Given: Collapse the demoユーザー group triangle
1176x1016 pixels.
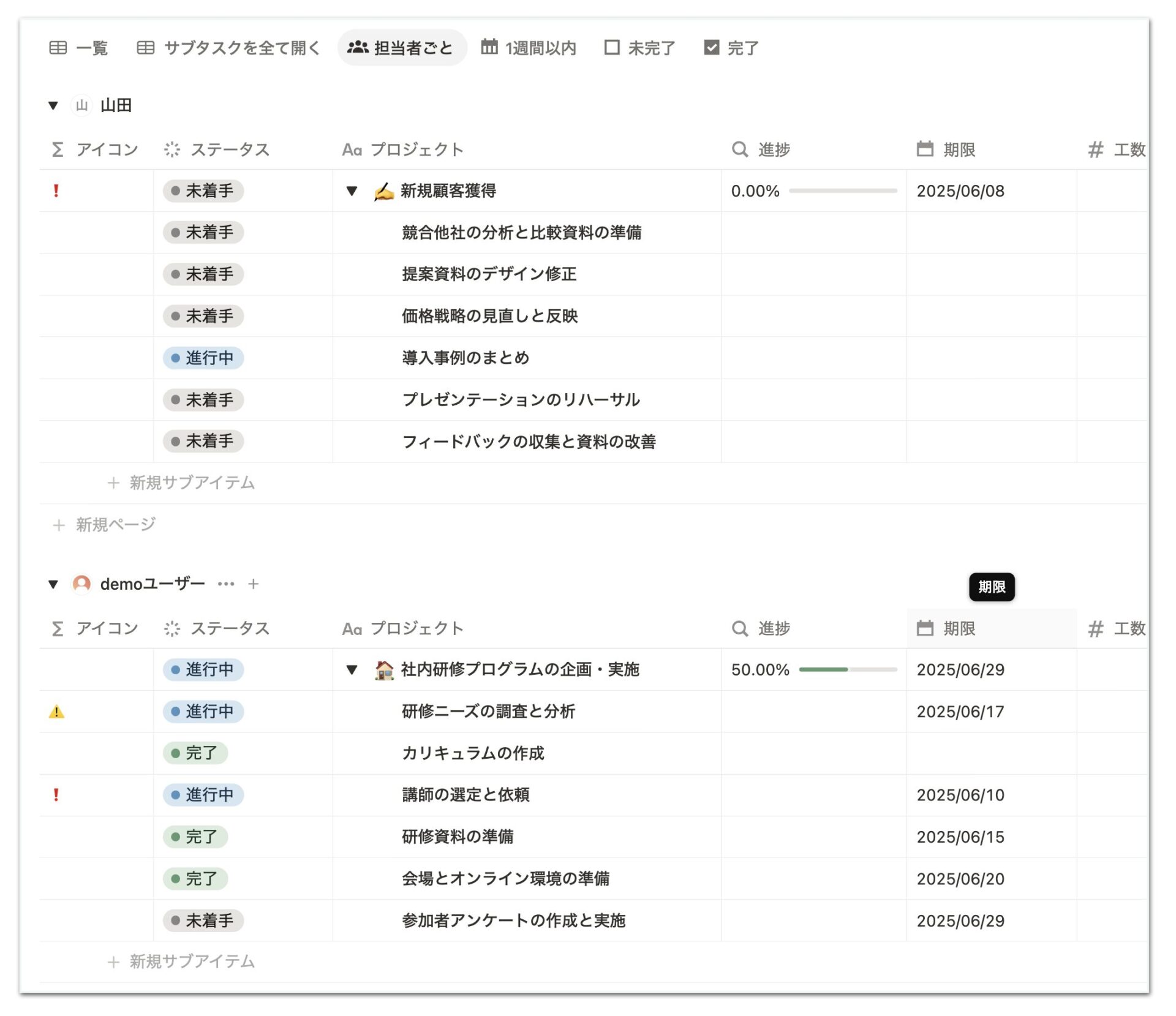Looking at the screenshot, I should point(53,584).
